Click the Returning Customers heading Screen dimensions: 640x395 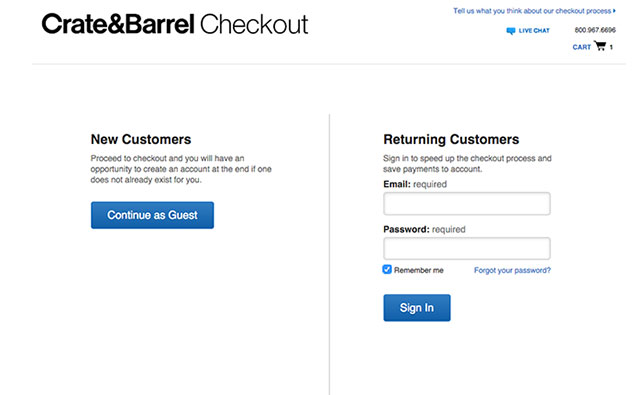point(451,139)
